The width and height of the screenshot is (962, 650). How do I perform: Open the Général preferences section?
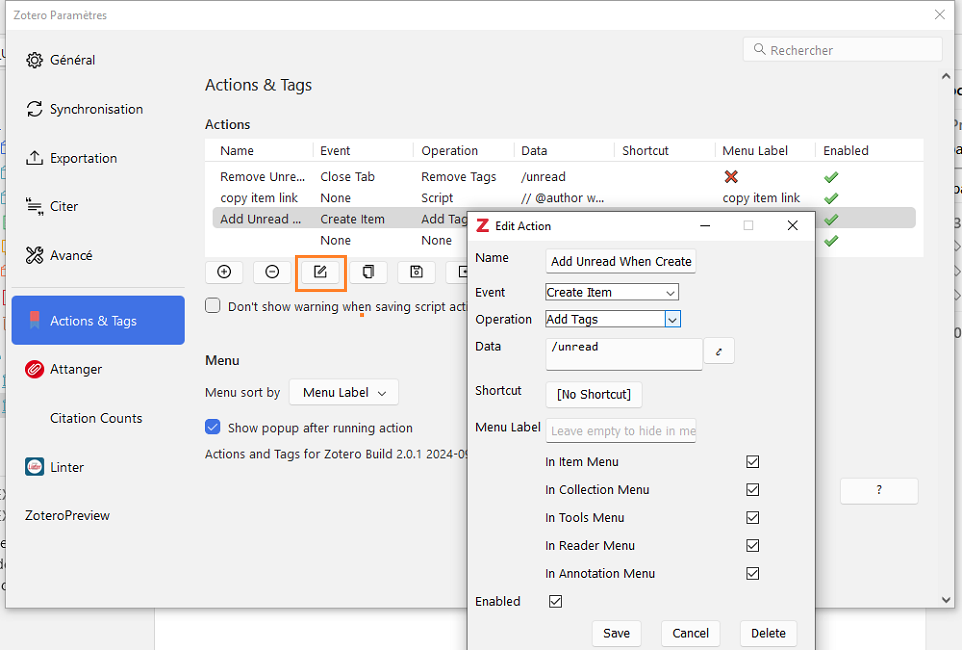(x=98, y=60)
